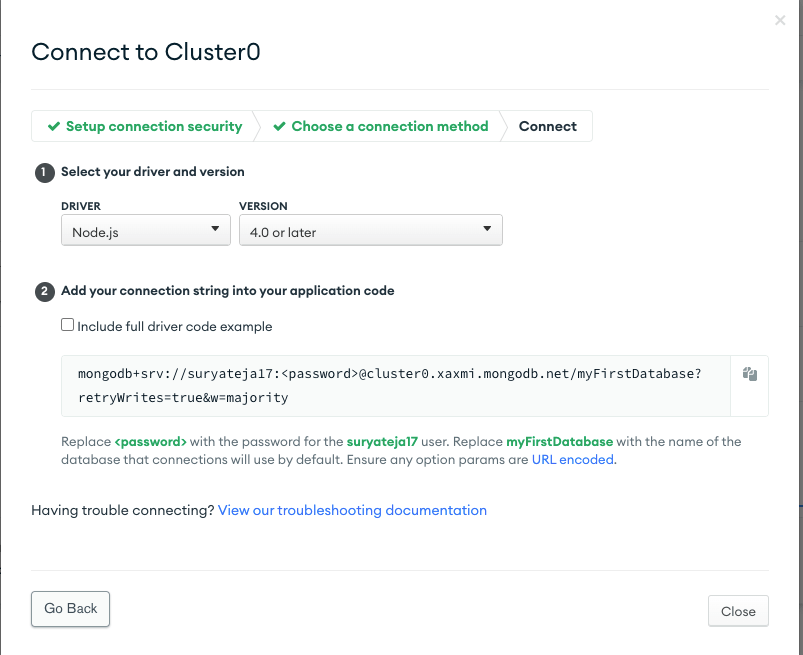The image size is (803, 655).
Task: Click the arrow on the Driver dropdown
Action: pyautogui.click(x=215, y=229)
